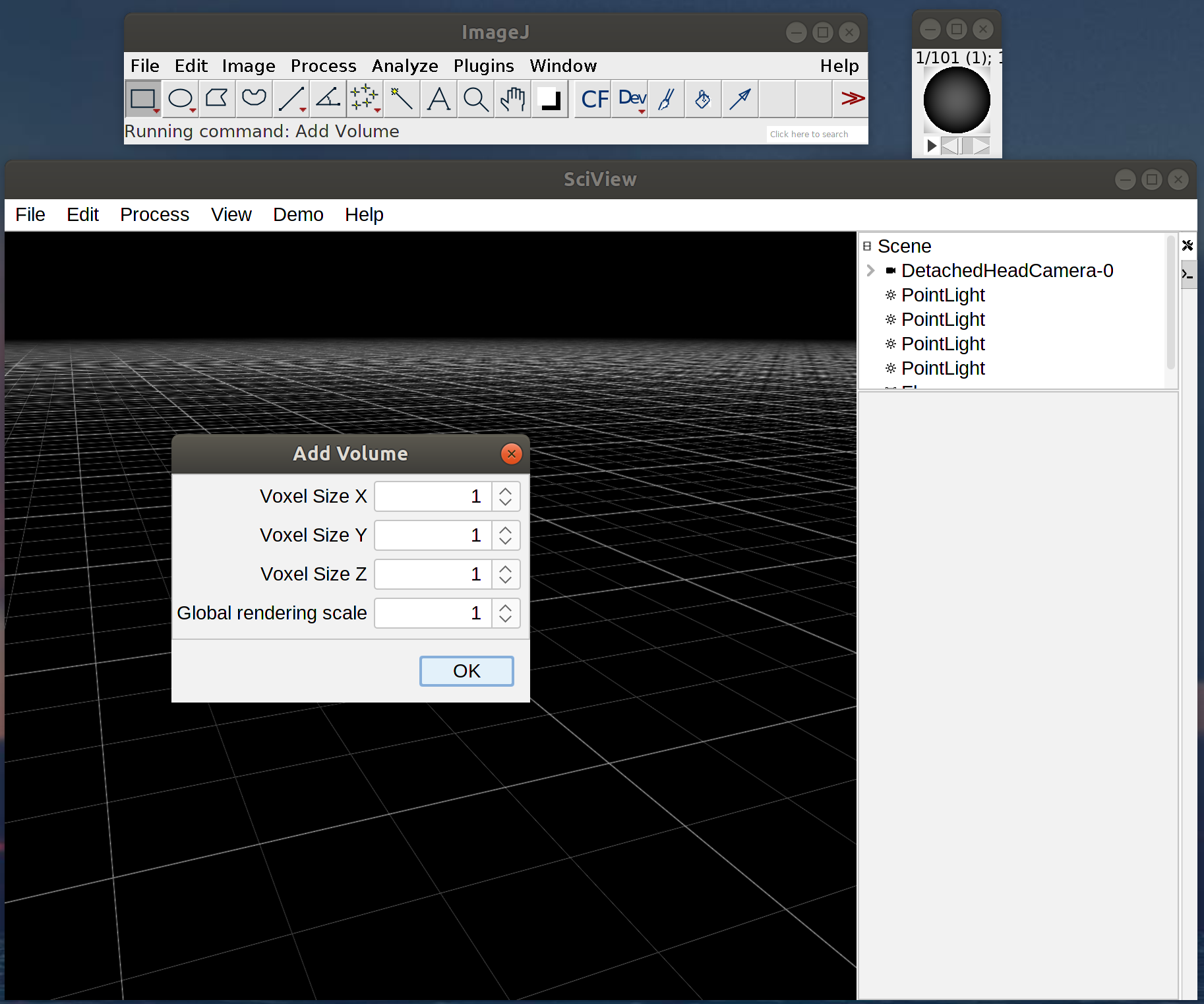
Task: Select the Straight Line tool
Action: [291, 99]
